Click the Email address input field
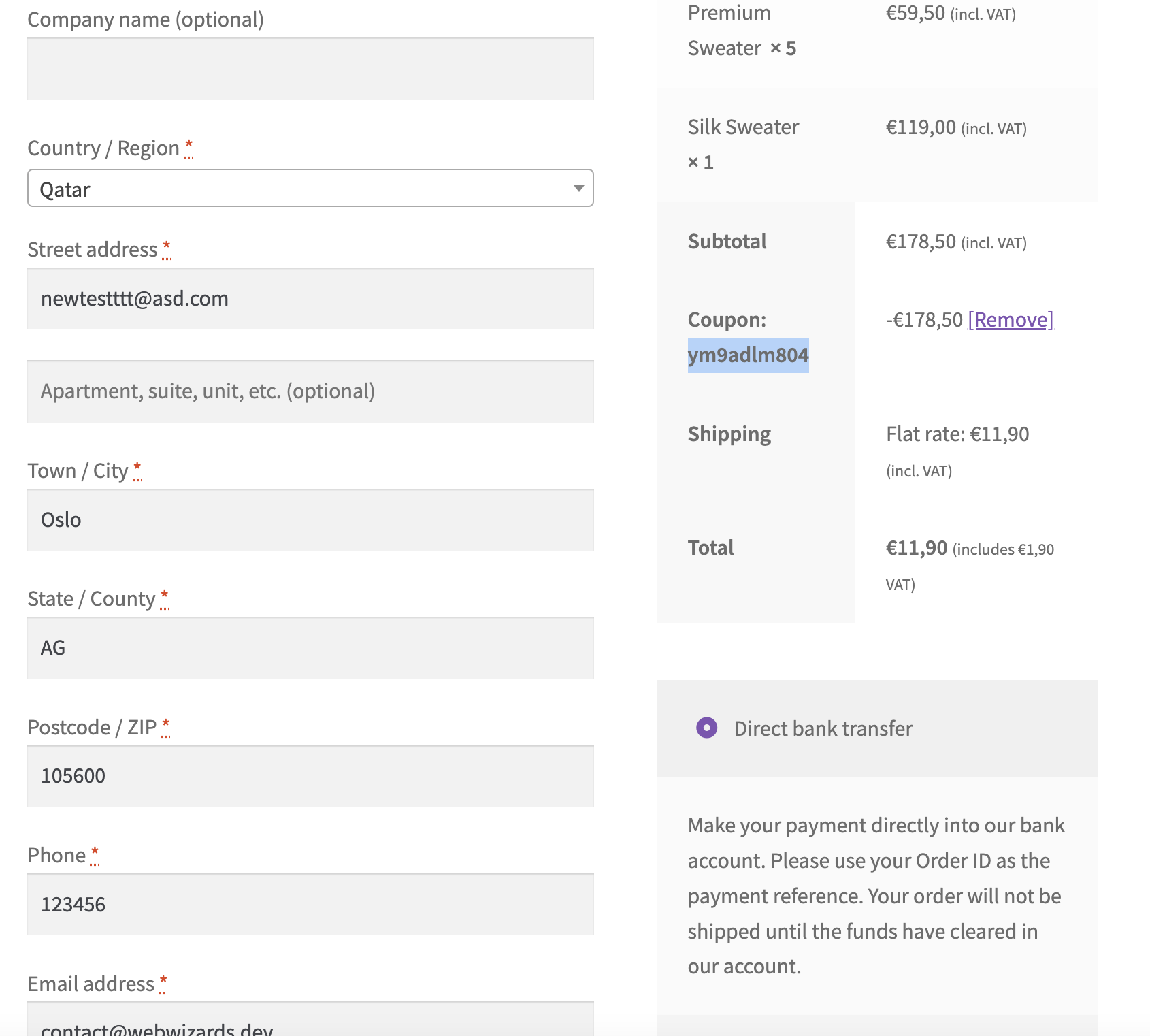Viewport: 1150px width, 1036px height. tap(310, 1019)
